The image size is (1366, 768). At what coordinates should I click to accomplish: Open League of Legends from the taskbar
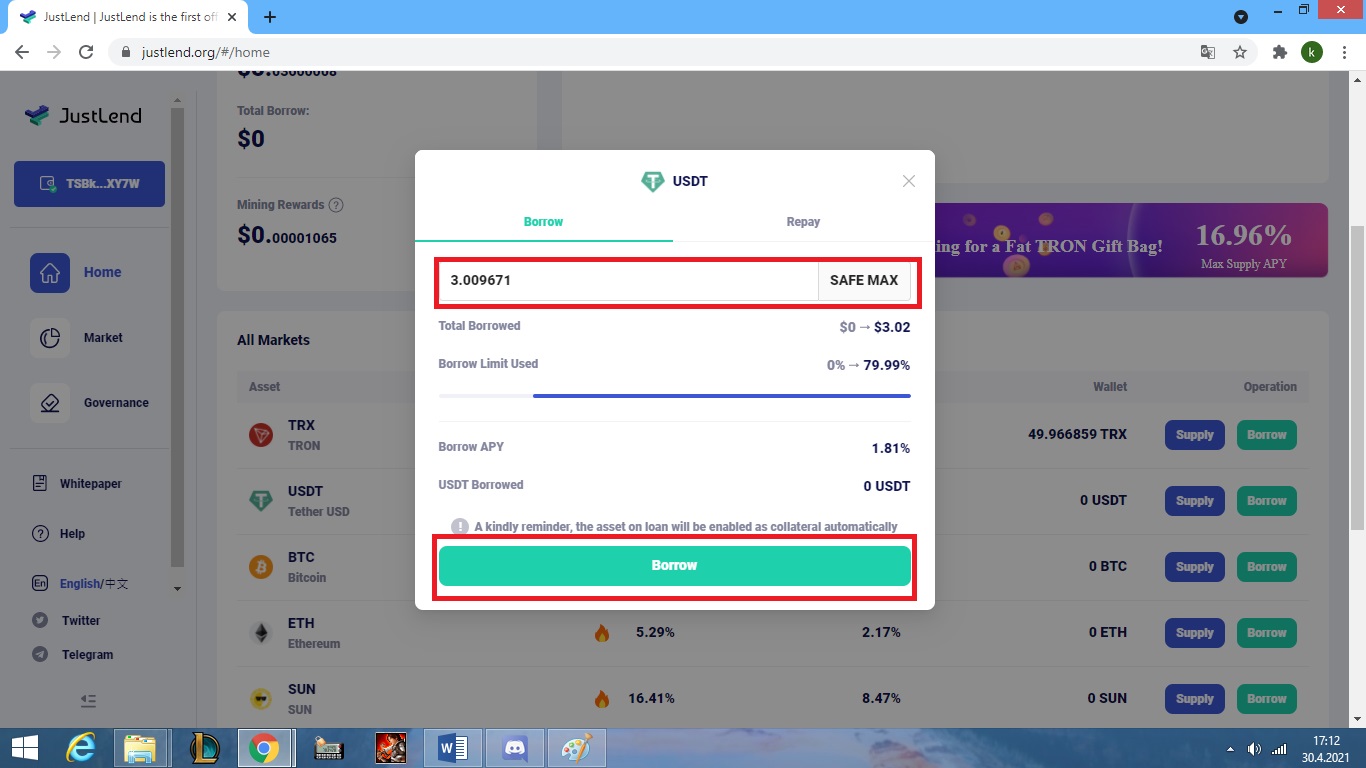tap(204, 748)
